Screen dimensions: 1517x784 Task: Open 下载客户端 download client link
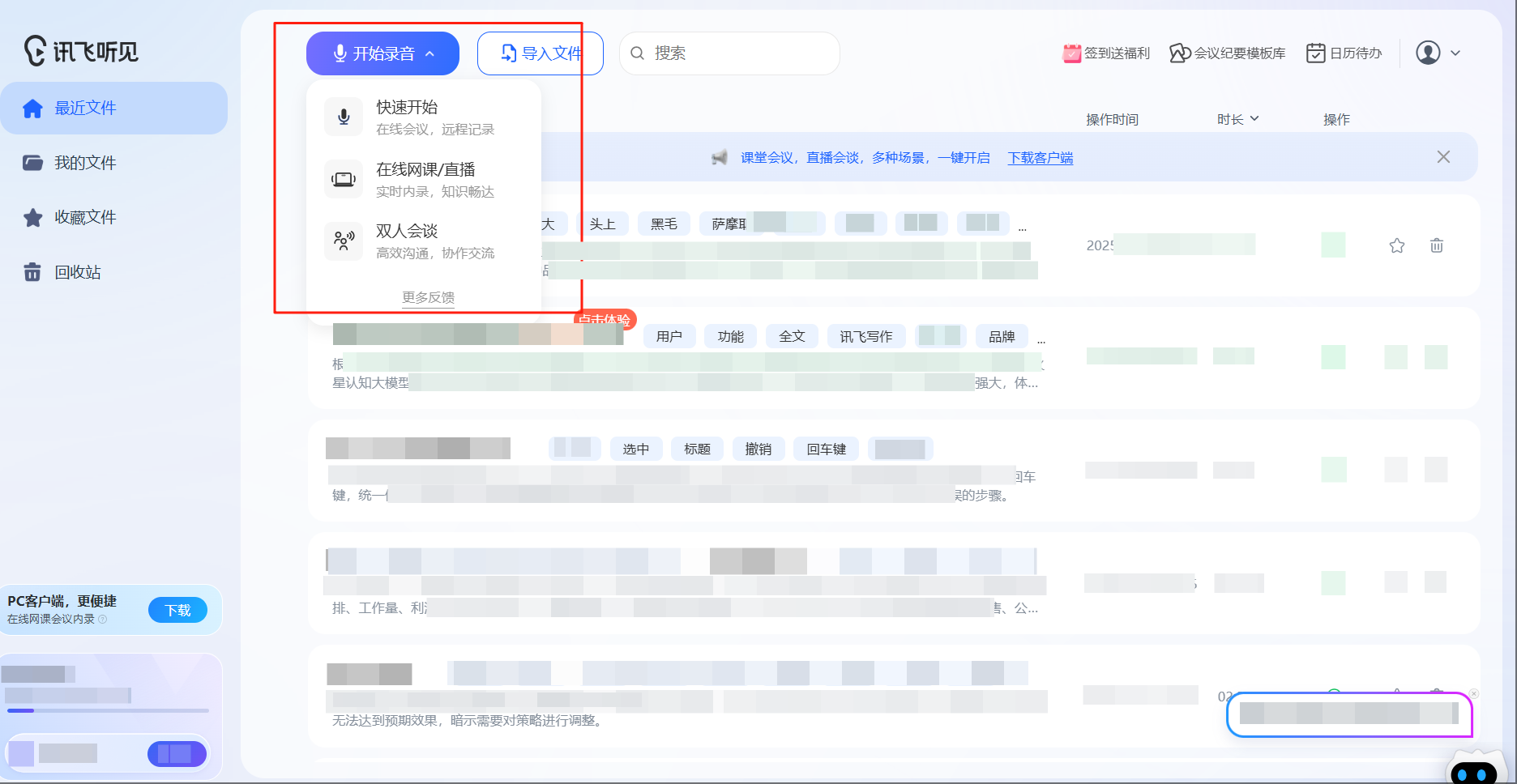tap(1041, 158)
